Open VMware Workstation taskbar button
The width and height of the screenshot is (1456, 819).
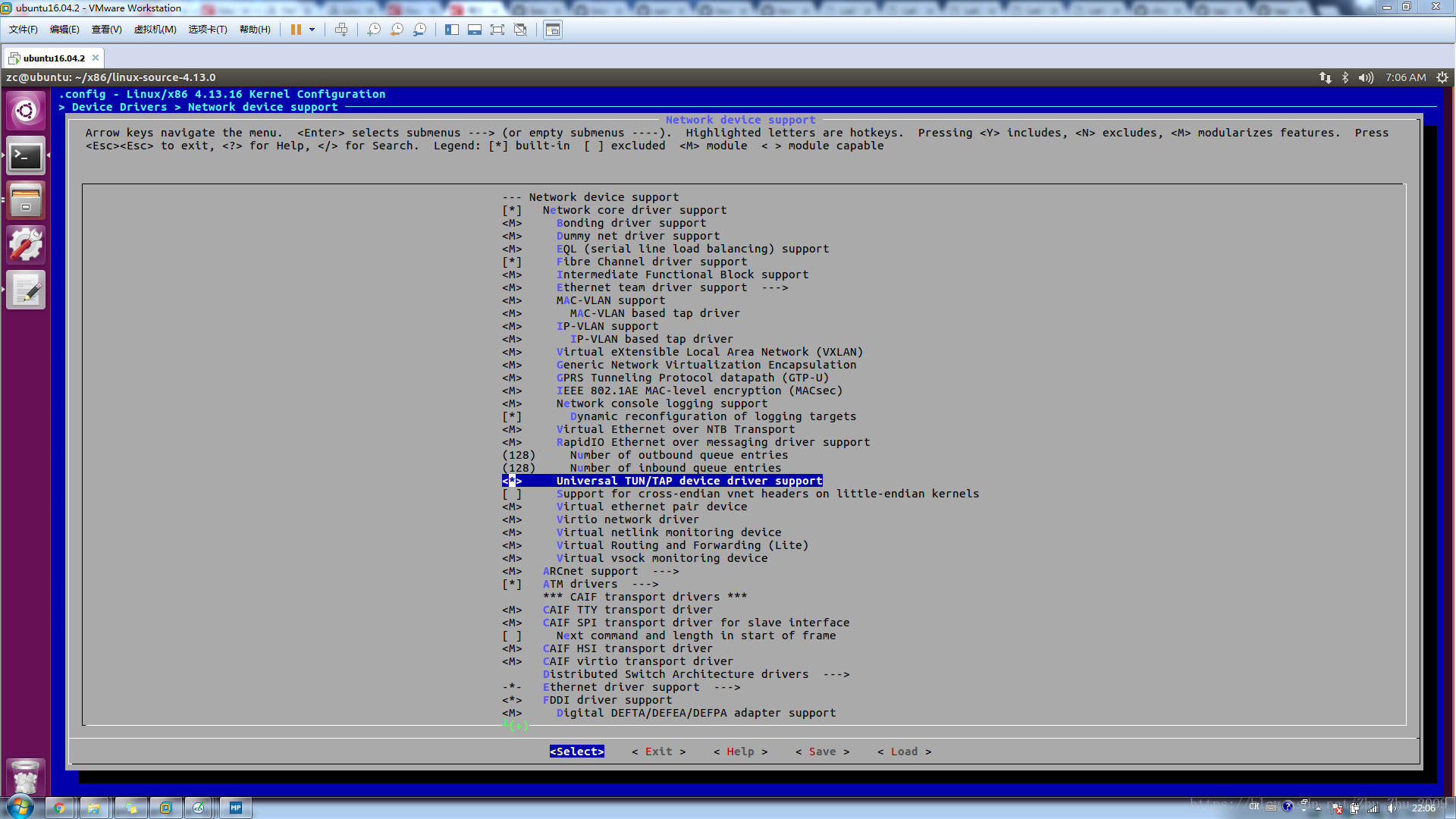point(165,808)
